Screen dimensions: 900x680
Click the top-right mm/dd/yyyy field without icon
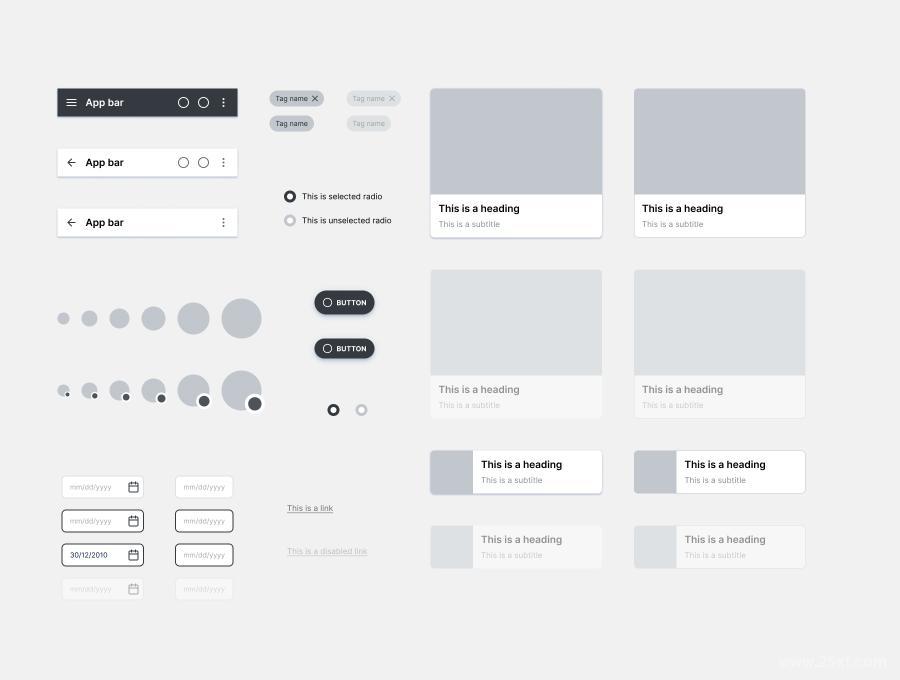[204, 487]
